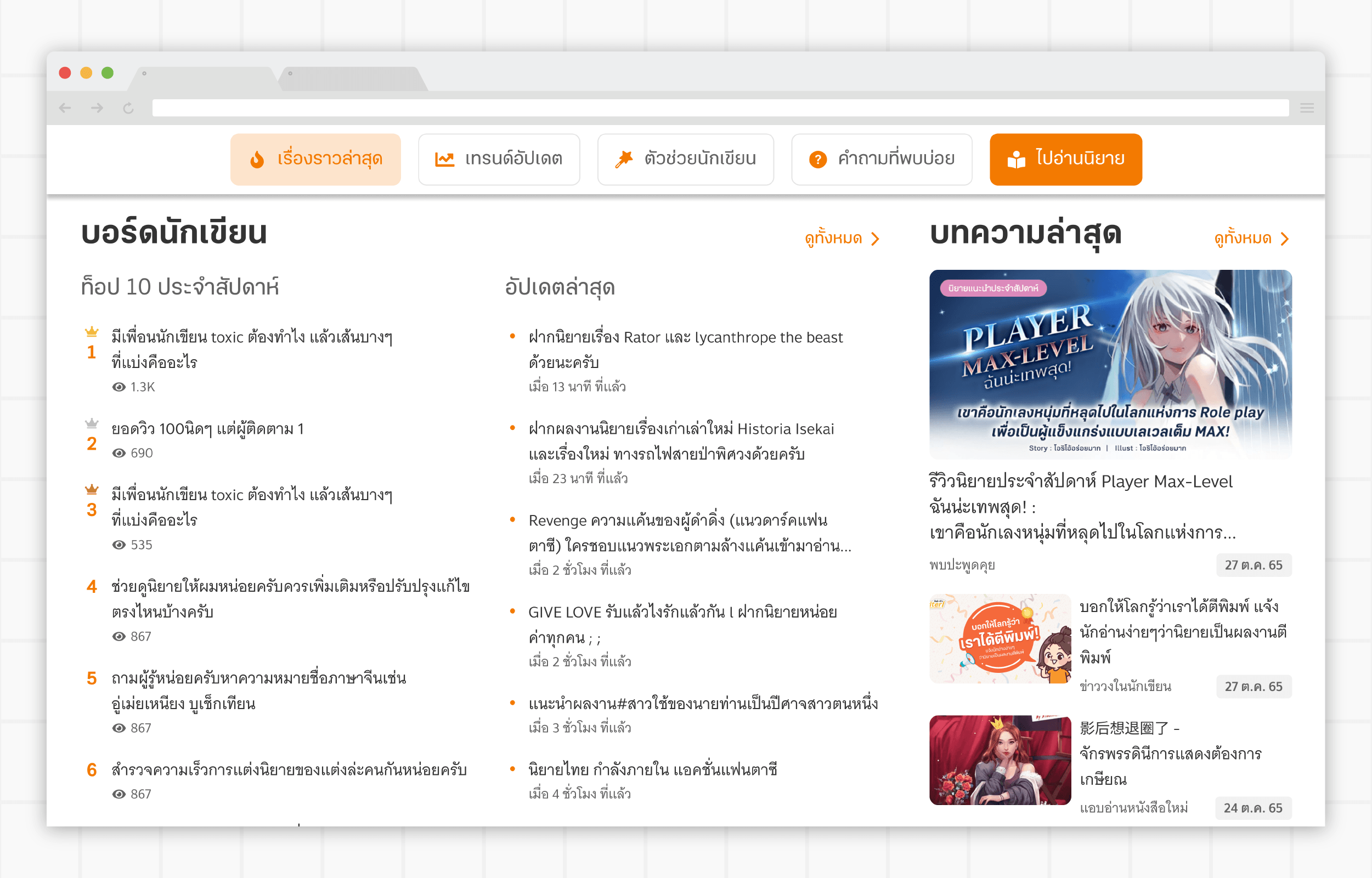Open rank 3 toxic writer friend topic

click(x=252, y=507)
